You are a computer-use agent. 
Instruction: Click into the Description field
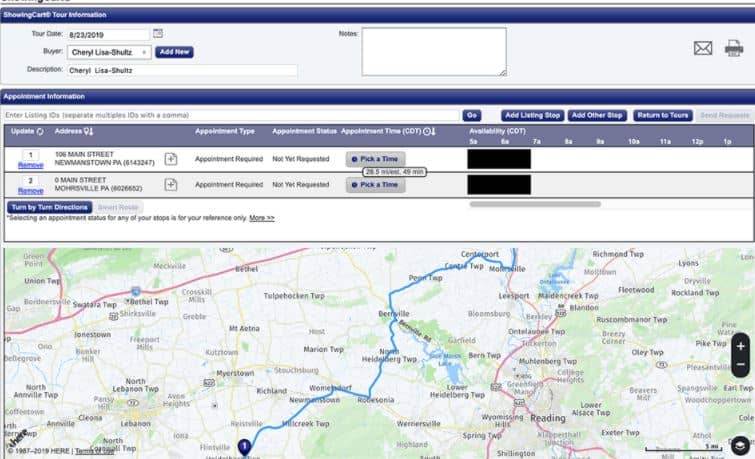point(182,70)
